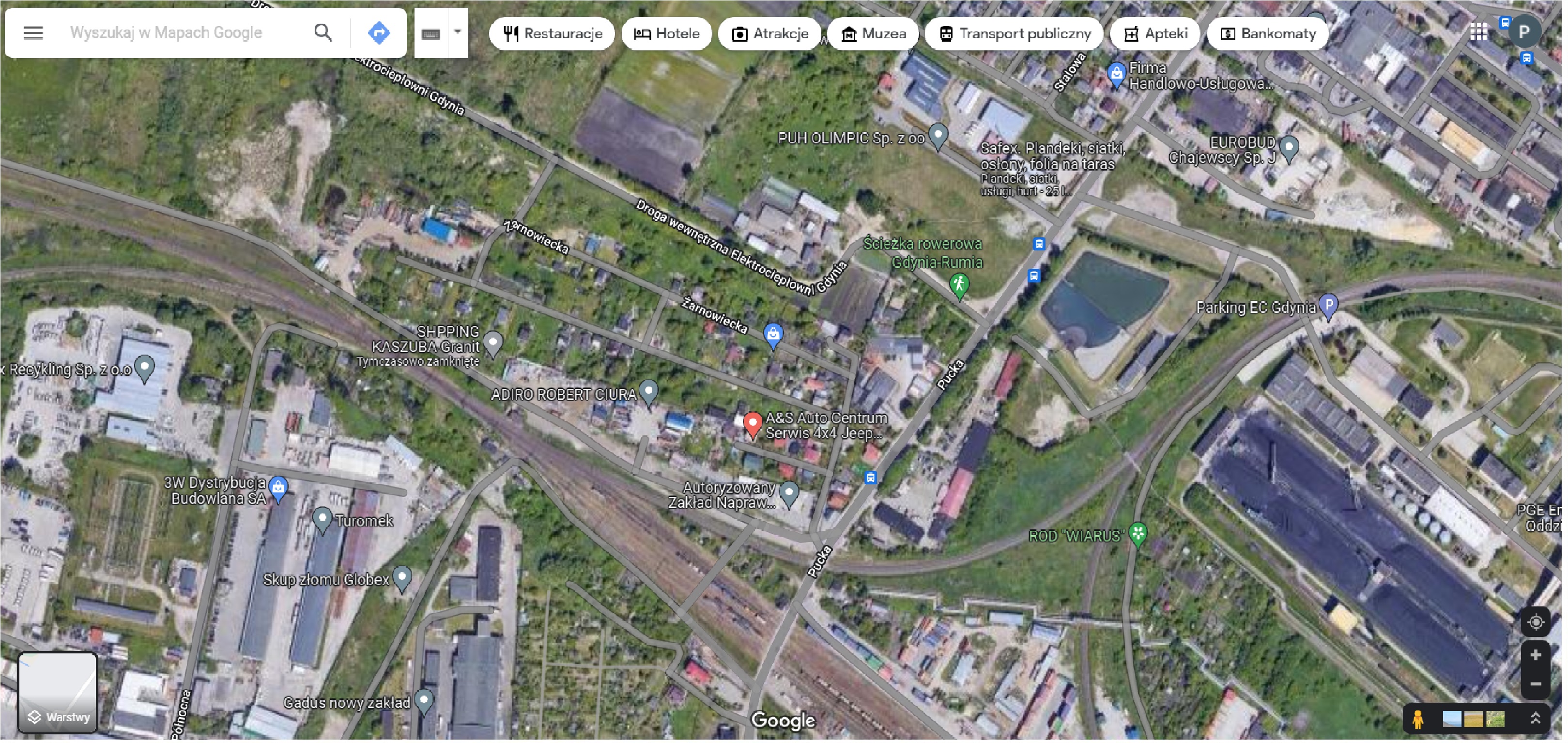Filter map by Transport publiczny
The width and height of the screenshot is (1568, 743).
click(1014, 33)
